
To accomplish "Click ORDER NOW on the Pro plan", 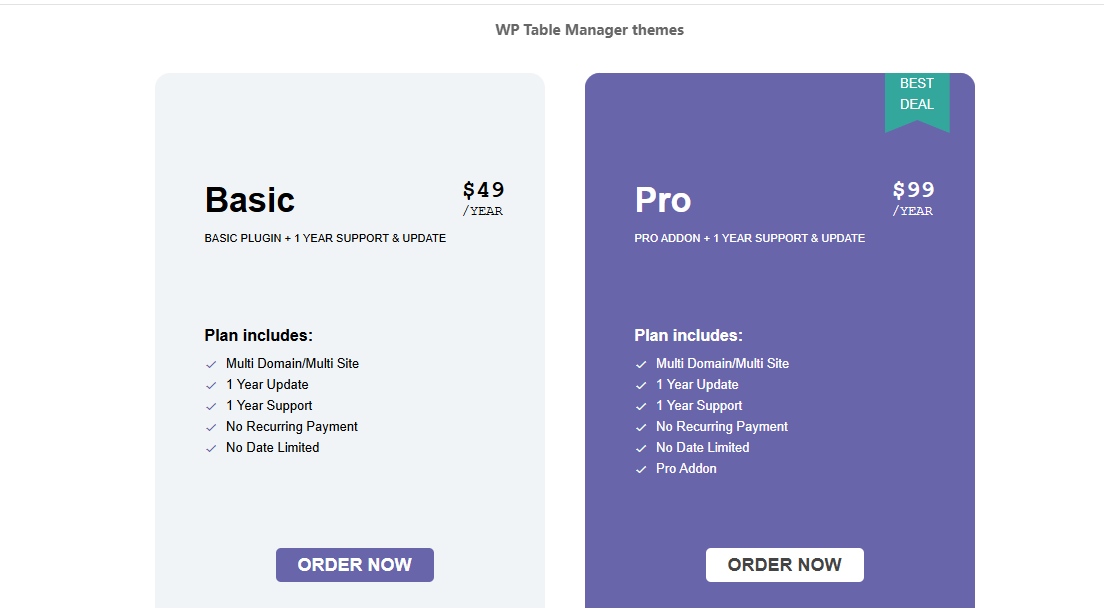I will (784, 565).
